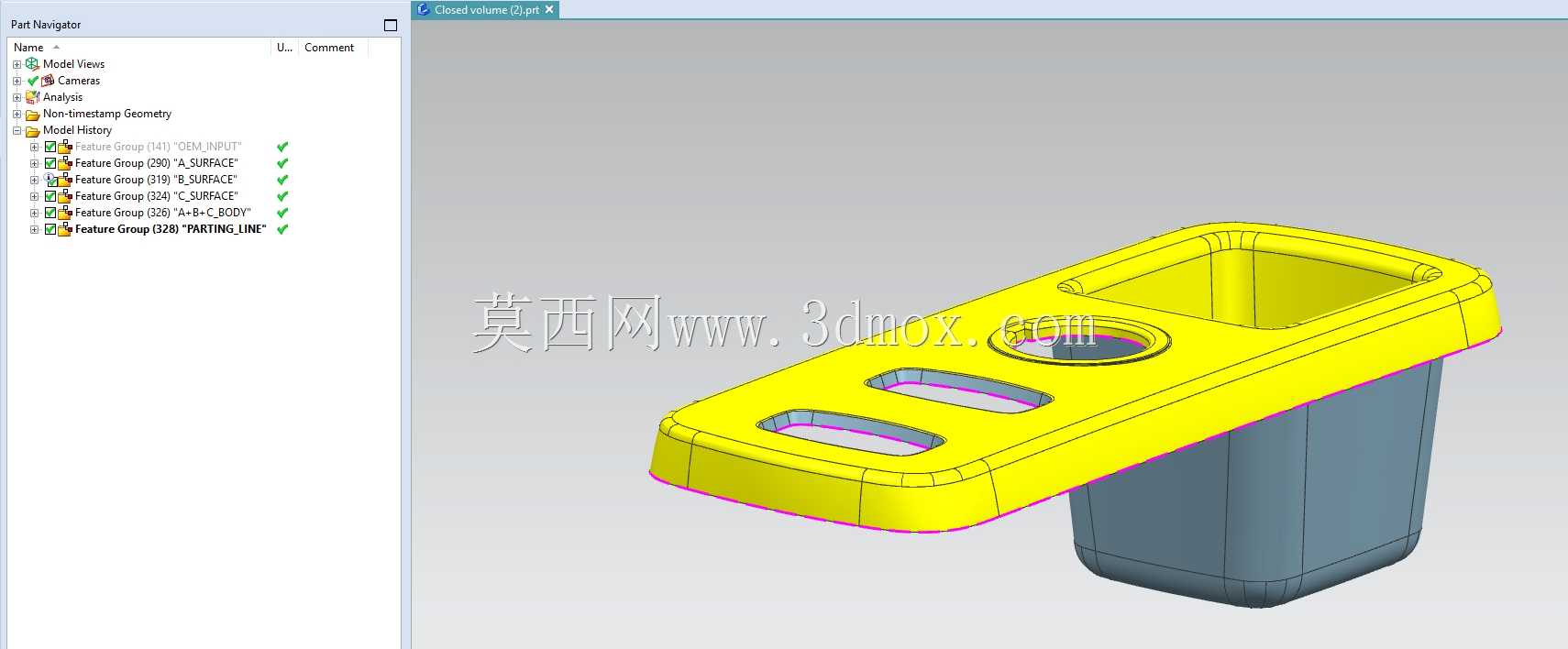The height and width of the screenshot is (649, 1568).
Task: Select Feature Group (328) "PARTING_LINE" text
Action: 171,229
